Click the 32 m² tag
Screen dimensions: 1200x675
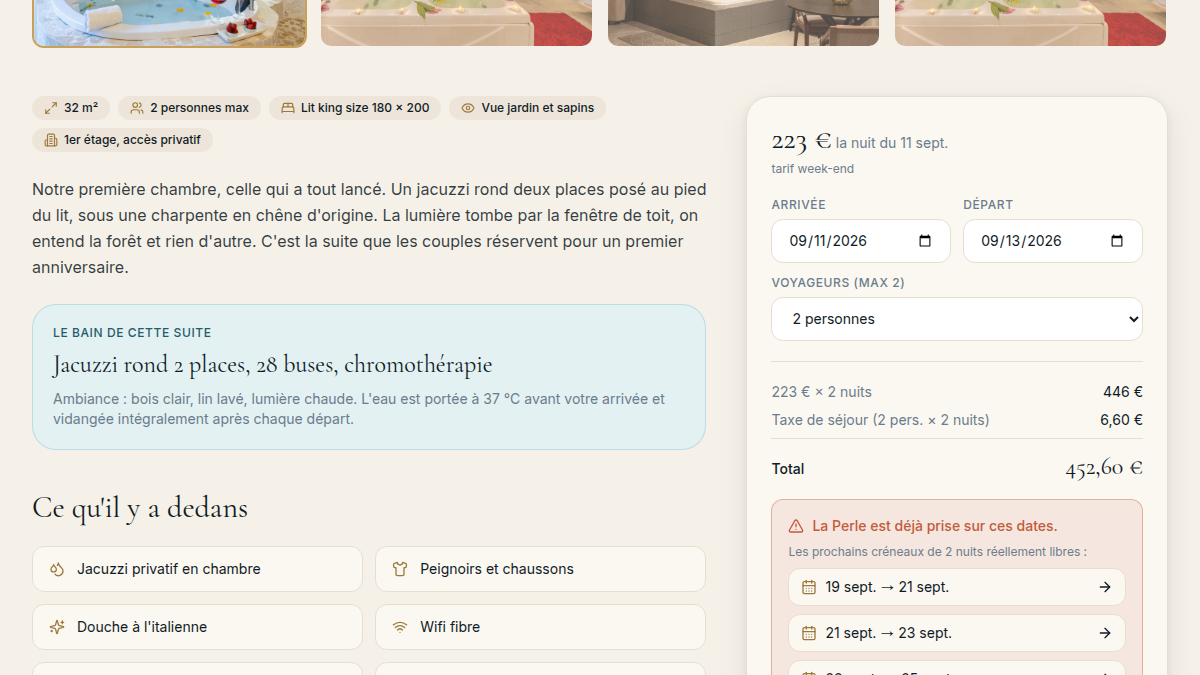point(71,108)
